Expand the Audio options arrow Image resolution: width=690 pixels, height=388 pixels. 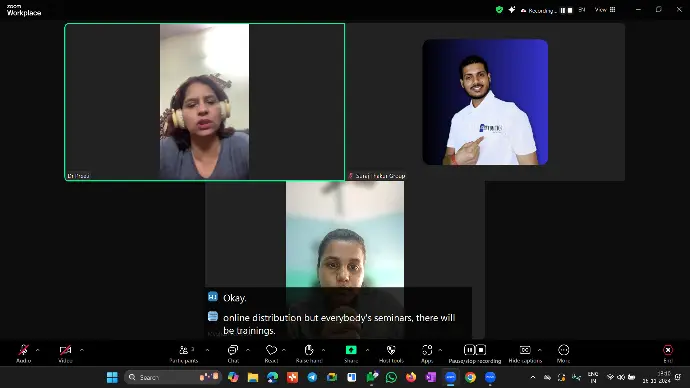tap(37, 350)
